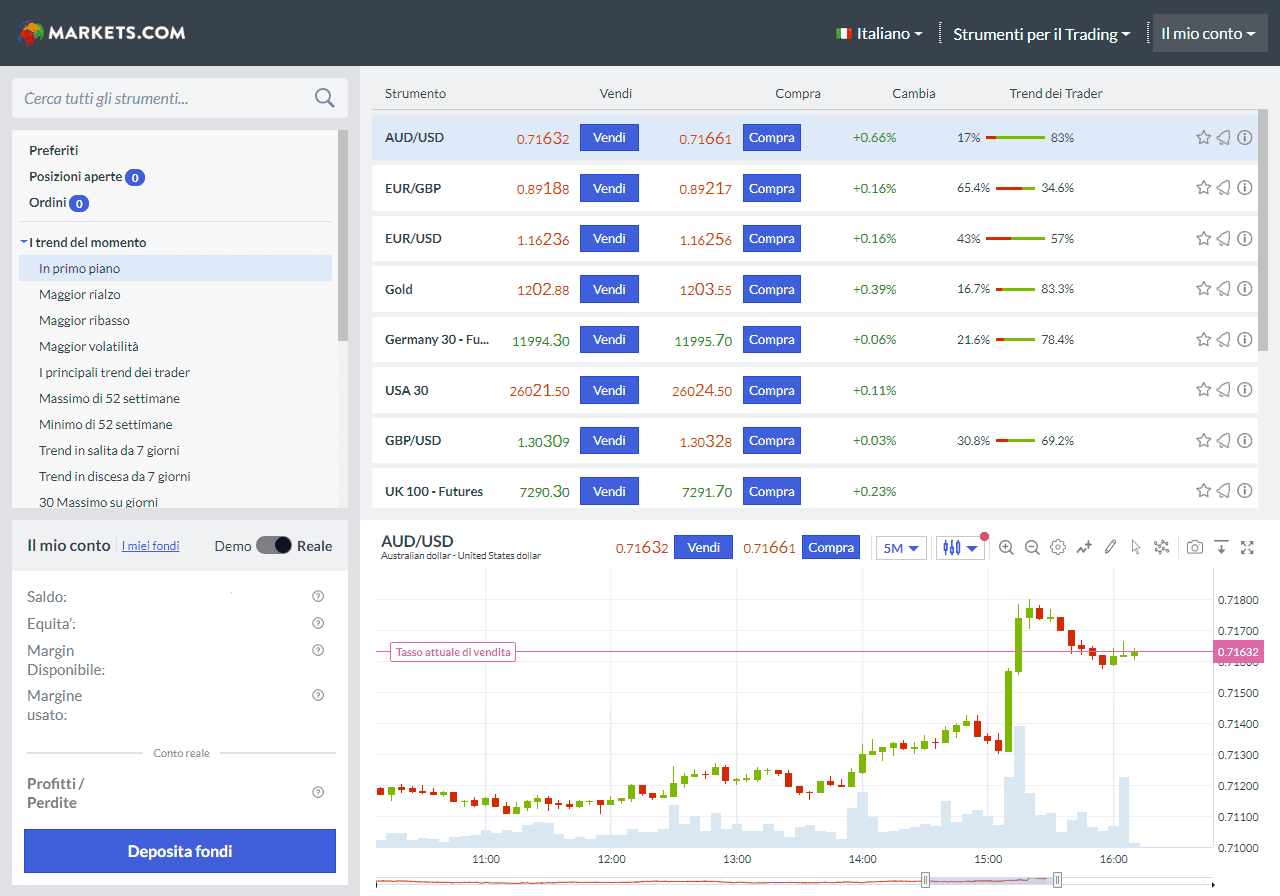Open the Italiano language dropdown

click(x=879, y=33)
